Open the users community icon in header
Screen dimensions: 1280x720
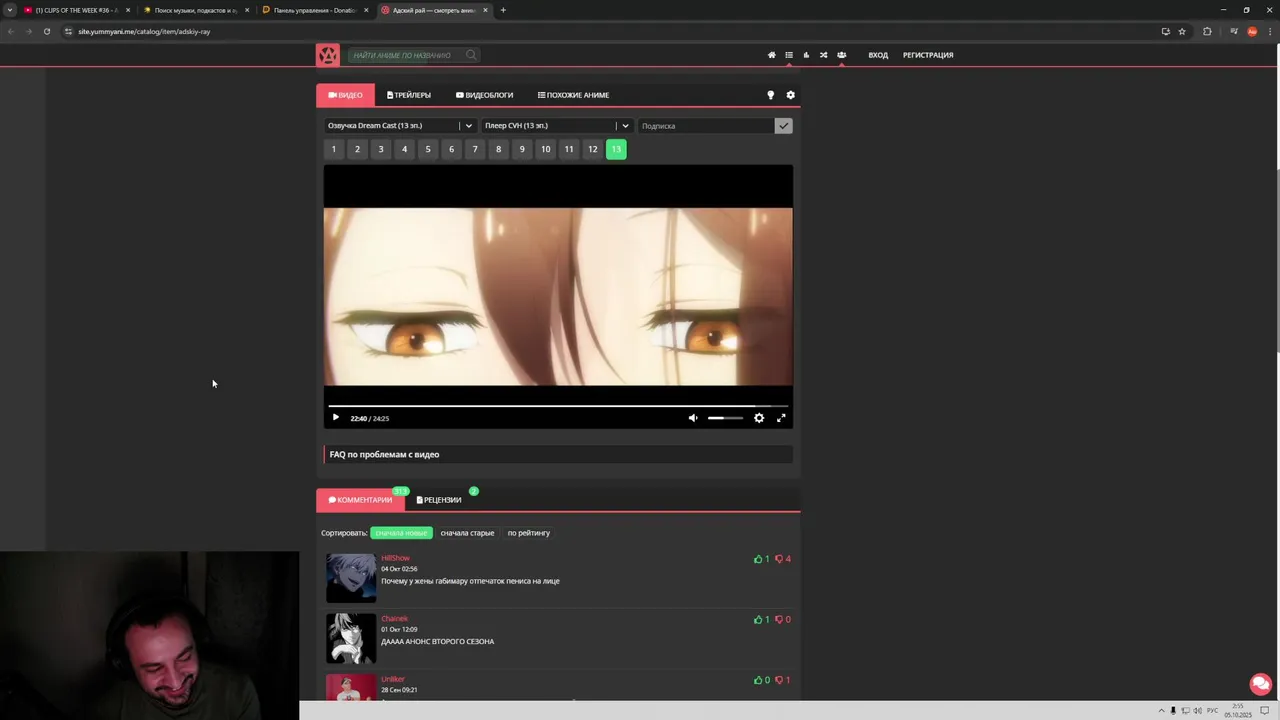841,55
